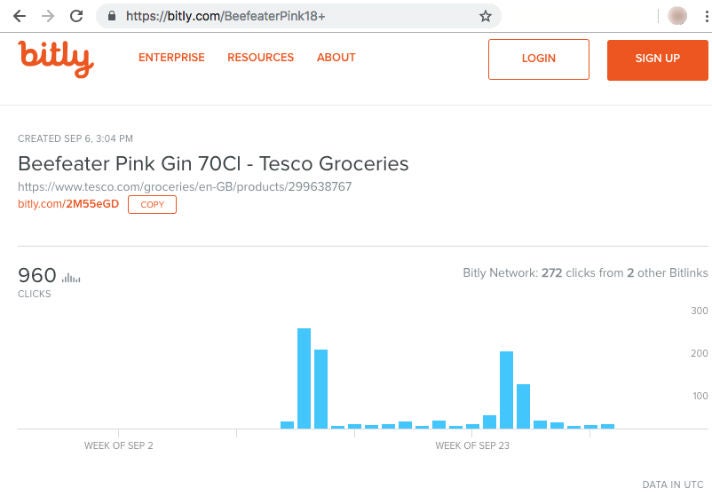Screen dimensions: 712x496
Task: Open the Enterprise menu item
Action: click(x=171, y=58)
